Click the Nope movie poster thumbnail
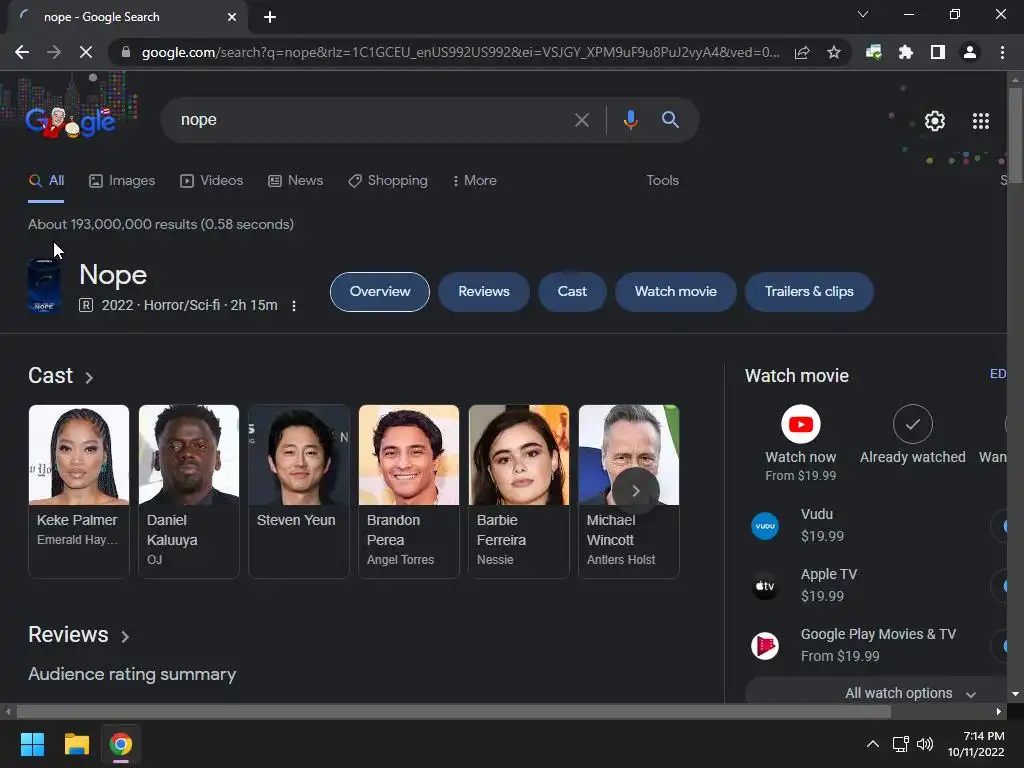Image resolution: width=1024 pixels, height=768 pixels. pos(44,286)
